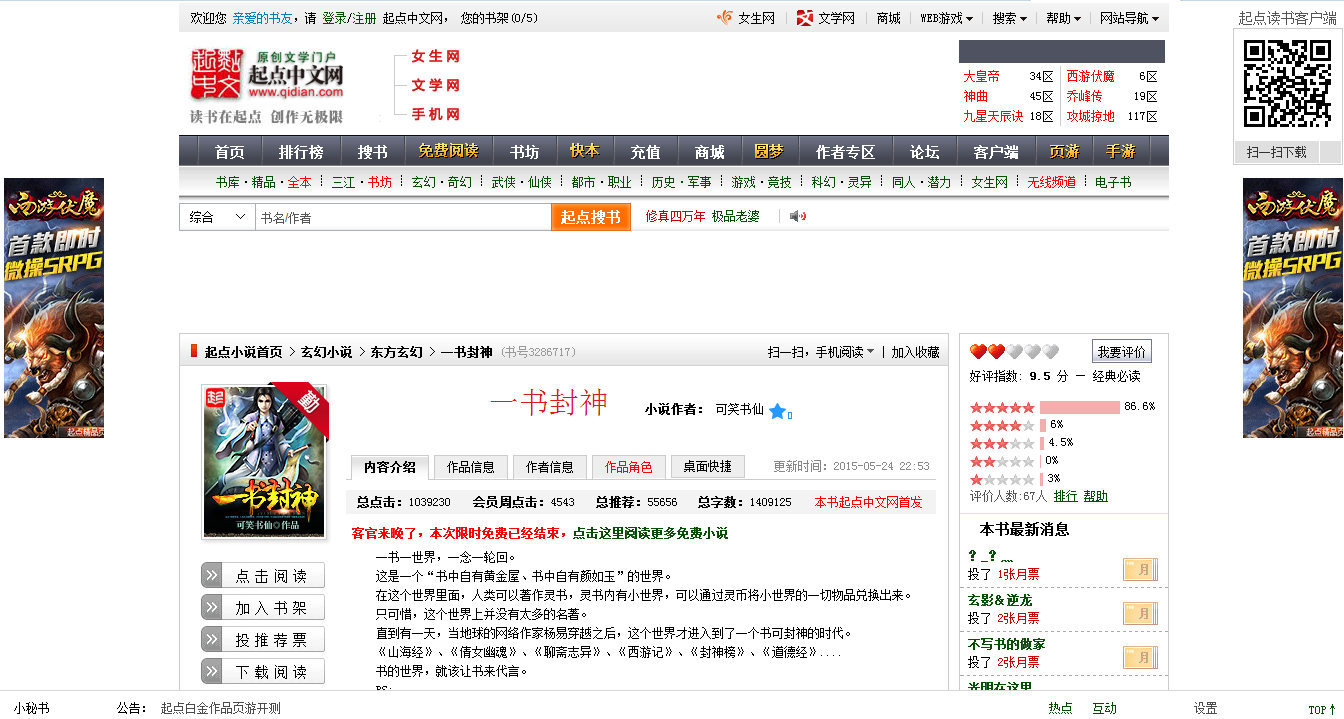Click the 九星天辰诀 game link
1344x719 pixels.
click(993, 116)
